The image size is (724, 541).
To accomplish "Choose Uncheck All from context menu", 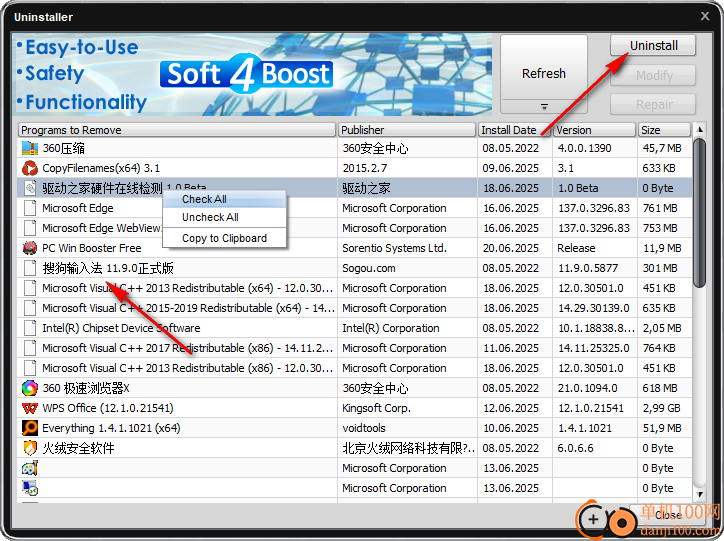I will (224, 217).
